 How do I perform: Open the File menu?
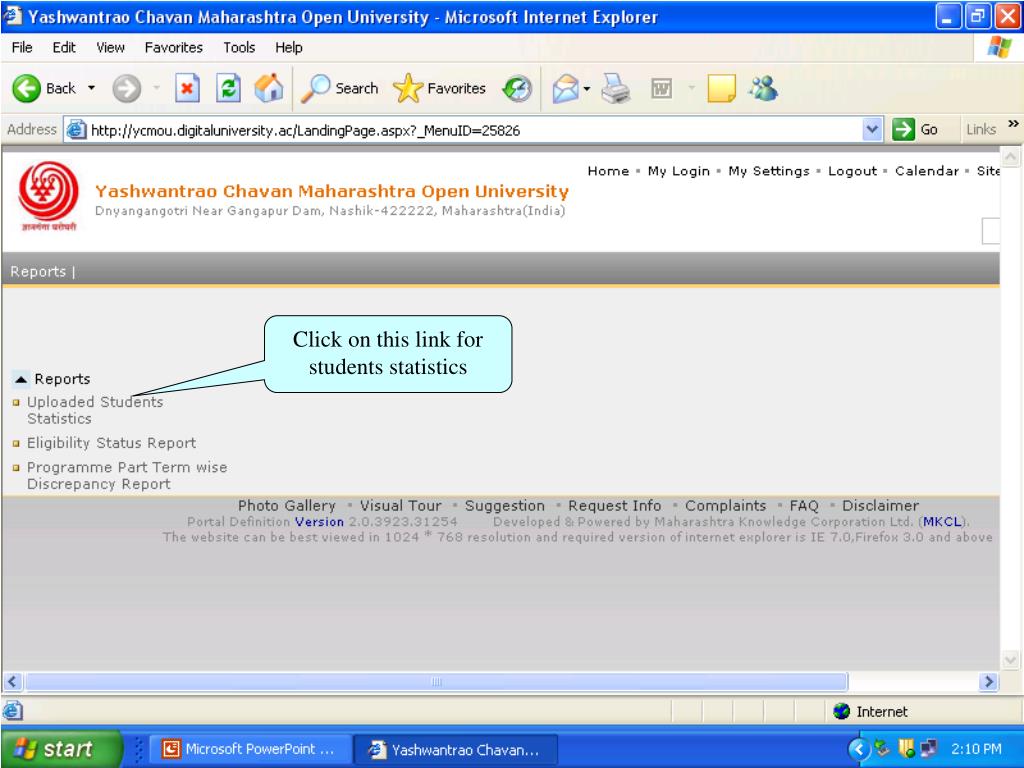tap(22, 48)
